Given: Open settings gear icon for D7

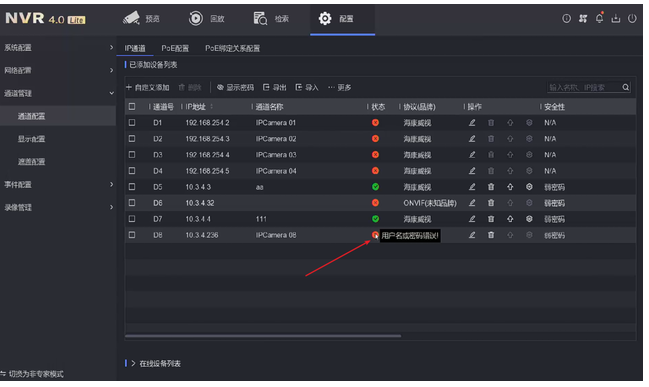Looking at the screenshot, I should coord(529,219).
